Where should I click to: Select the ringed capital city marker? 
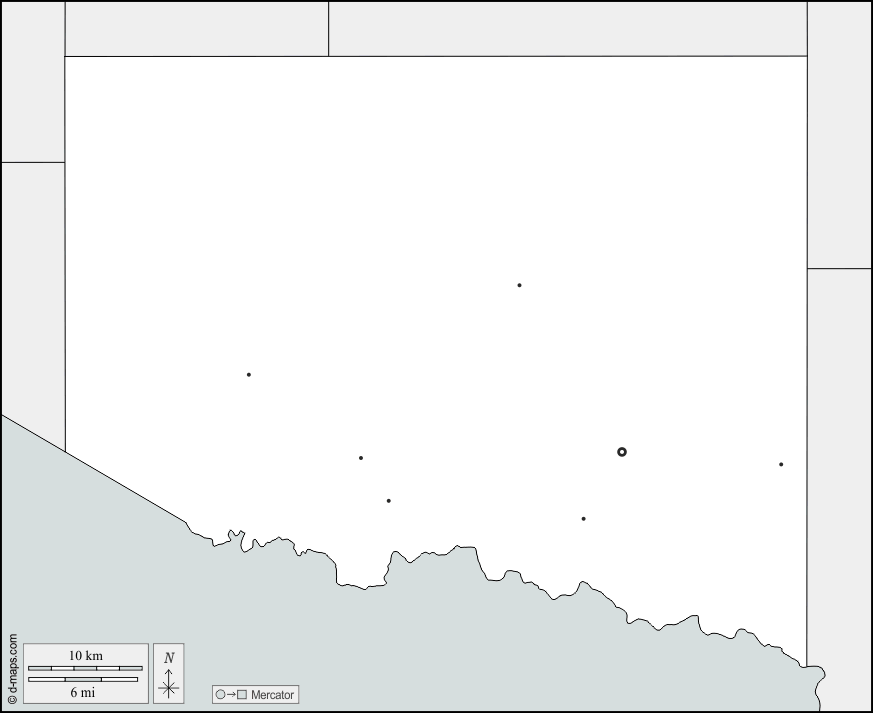(x=622, y=452)
